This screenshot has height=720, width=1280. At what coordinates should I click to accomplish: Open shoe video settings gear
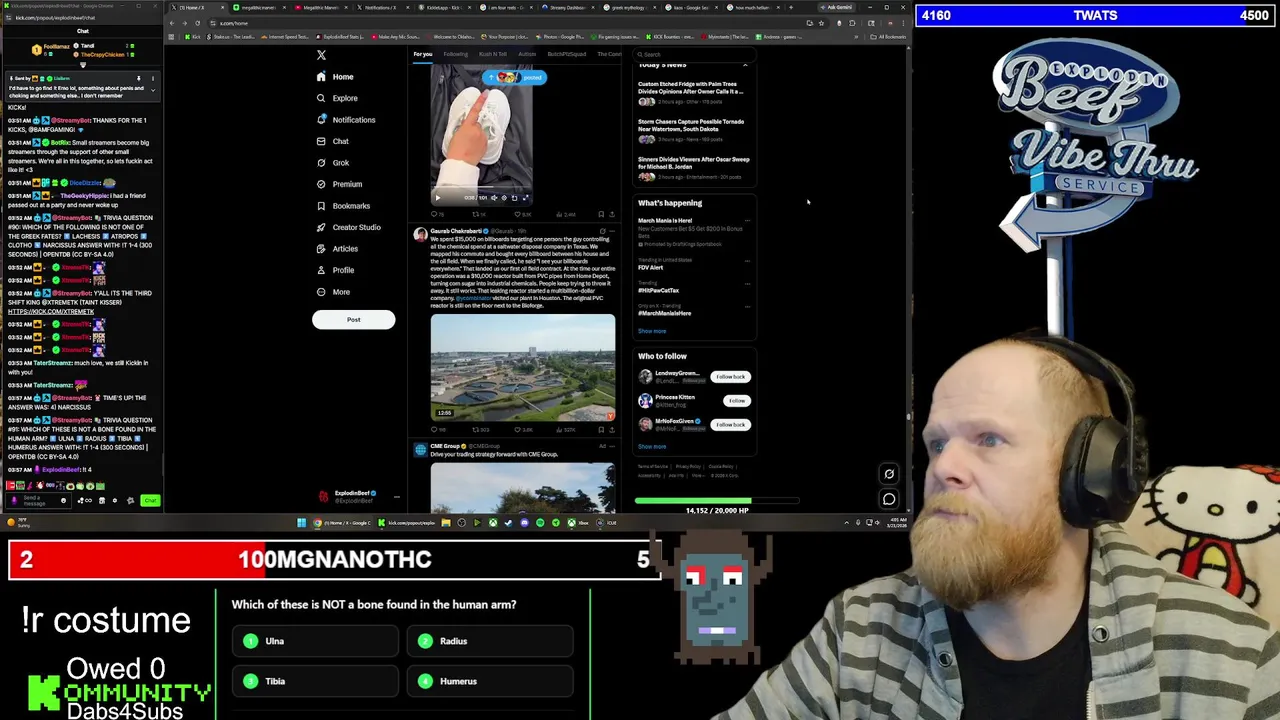503,198
